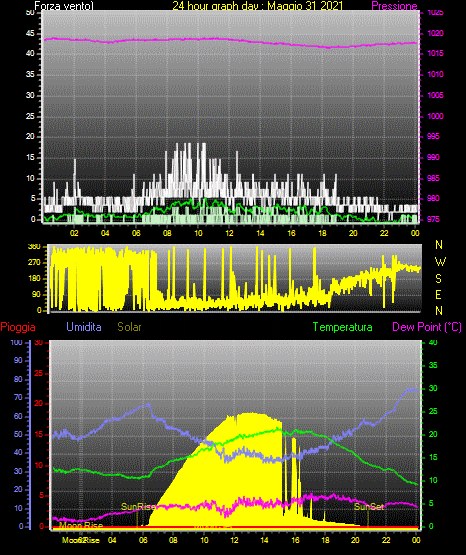Click the 18 hour tick on lower graph

pos(325,540)
